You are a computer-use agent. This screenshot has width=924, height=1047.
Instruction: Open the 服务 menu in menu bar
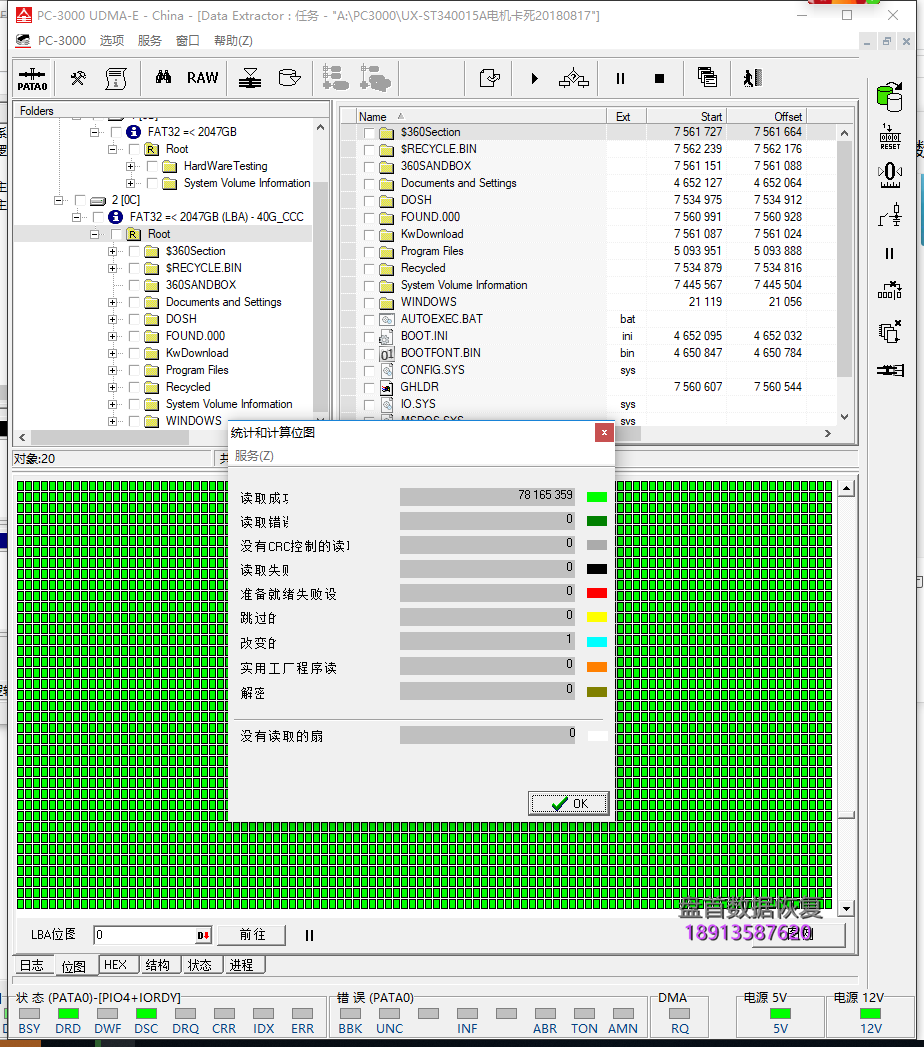pos(149,41)
